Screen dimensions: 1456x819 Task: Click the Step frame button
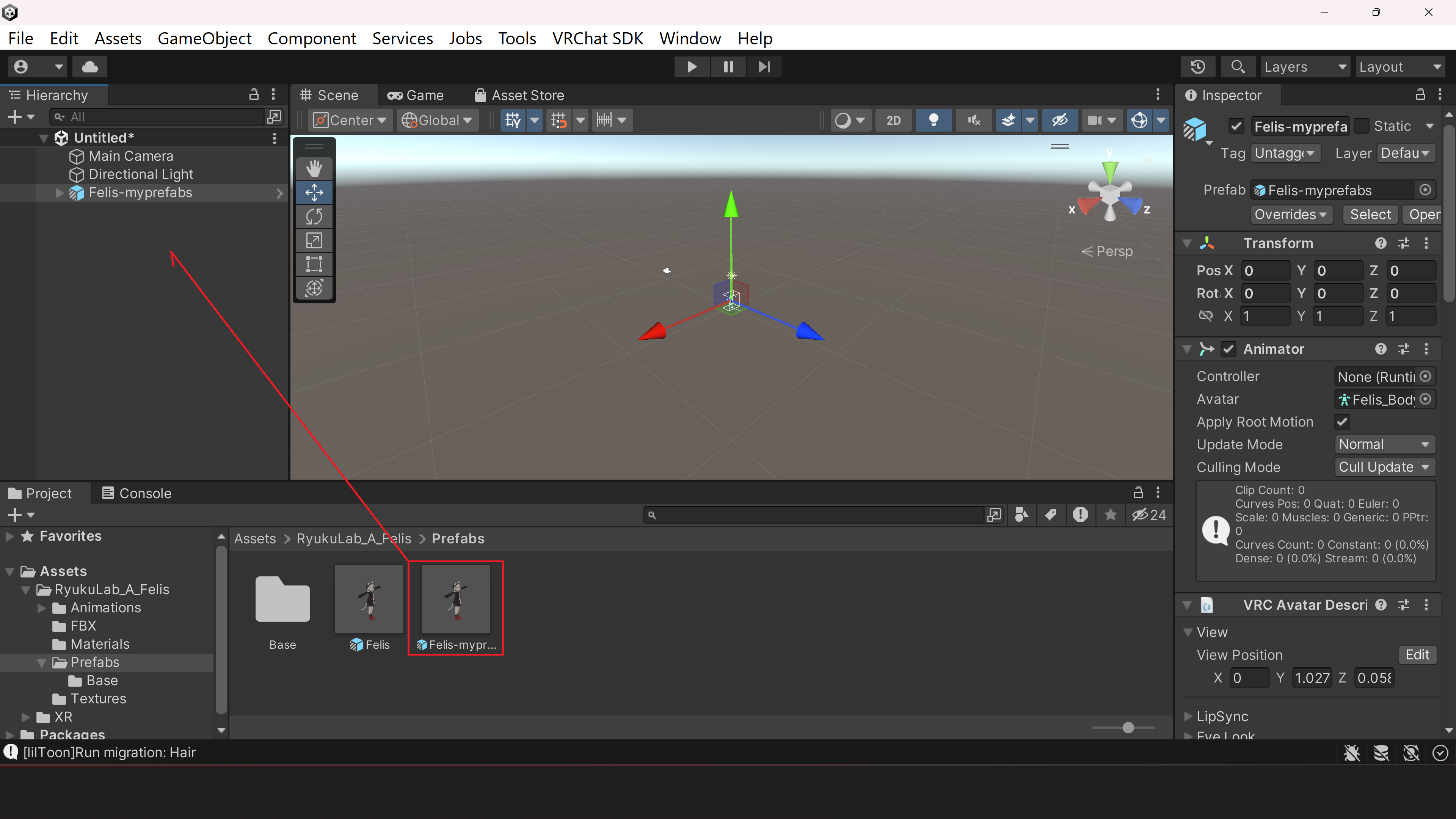[x=764, y=67]
